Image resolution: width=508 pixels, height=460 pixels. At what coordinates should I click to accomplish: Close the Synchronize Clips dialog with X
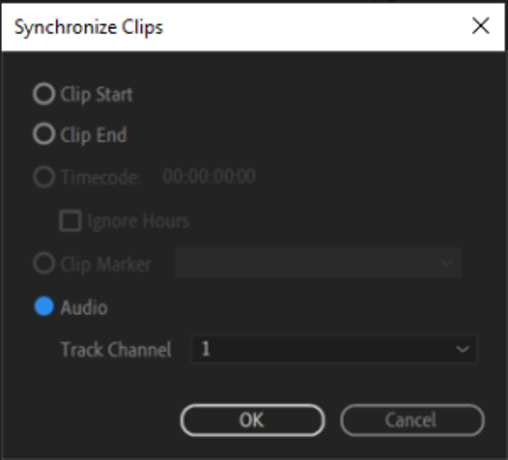[480, 26]
